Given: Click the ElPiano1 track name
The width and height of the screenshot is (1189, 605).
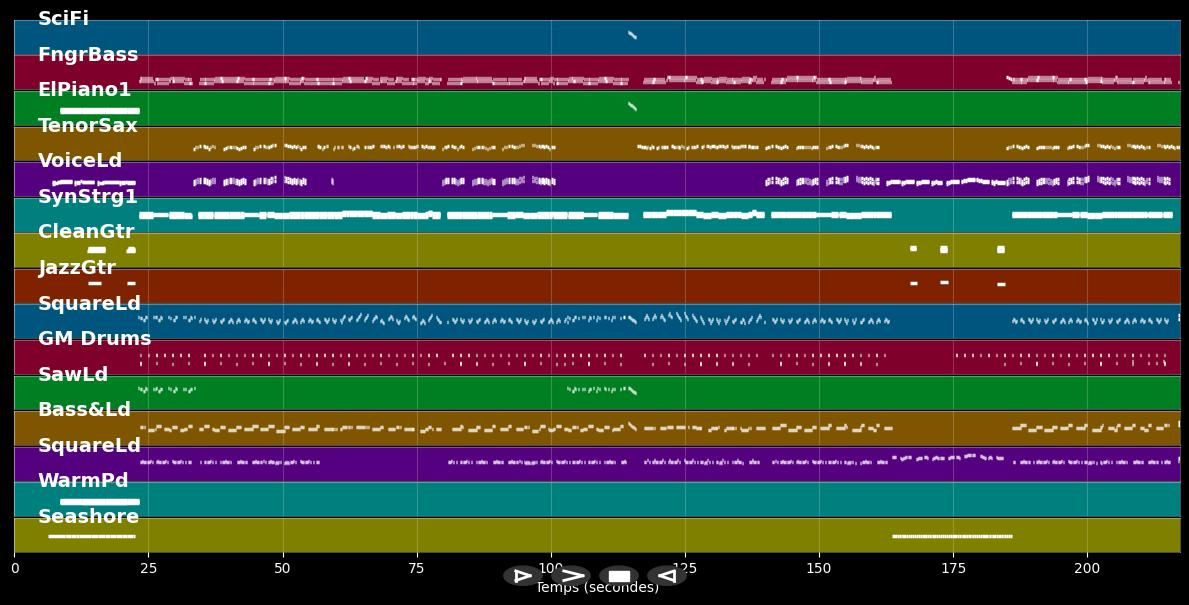Looking at the screenshot, I should [84, 90].
